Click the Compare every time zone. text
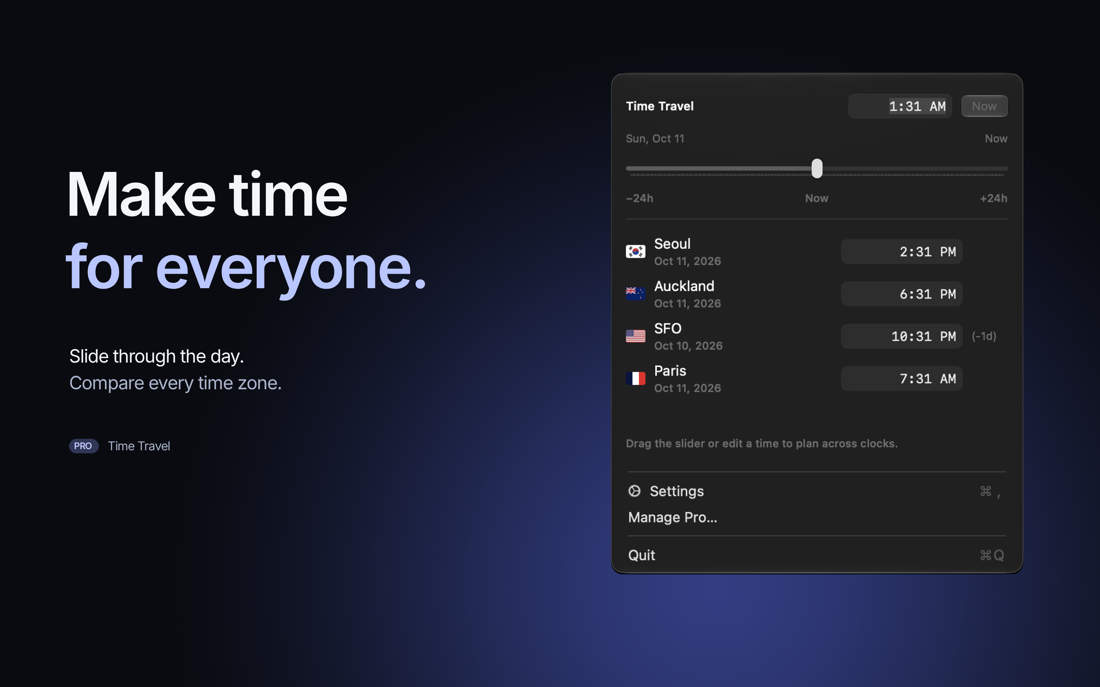The width and height of the screenshot is (1100, 687). point(175,383)
